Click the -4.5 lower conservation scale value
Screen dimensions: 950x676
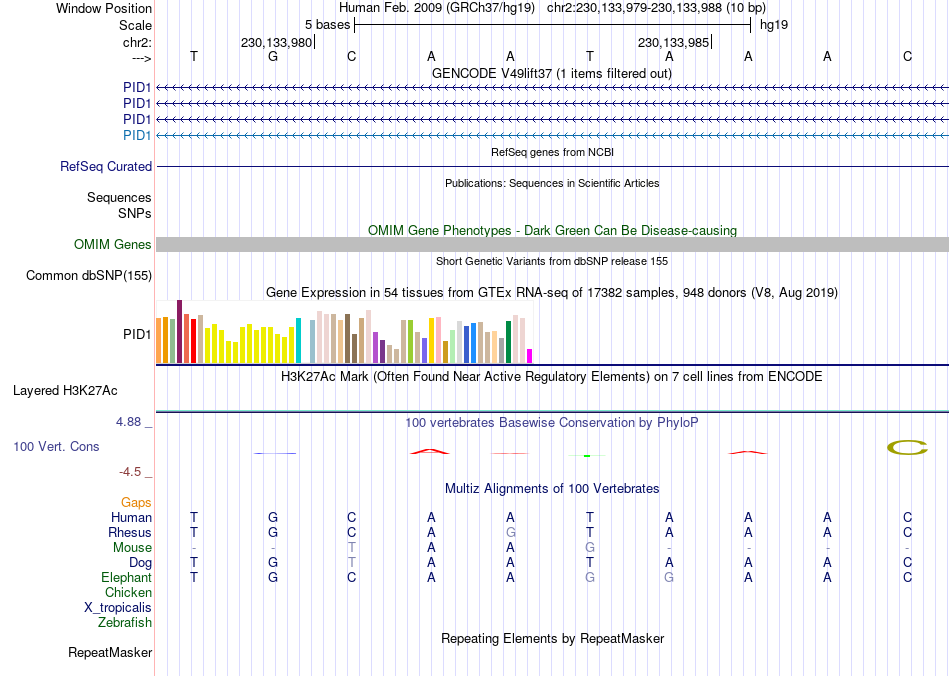(130, 472)
